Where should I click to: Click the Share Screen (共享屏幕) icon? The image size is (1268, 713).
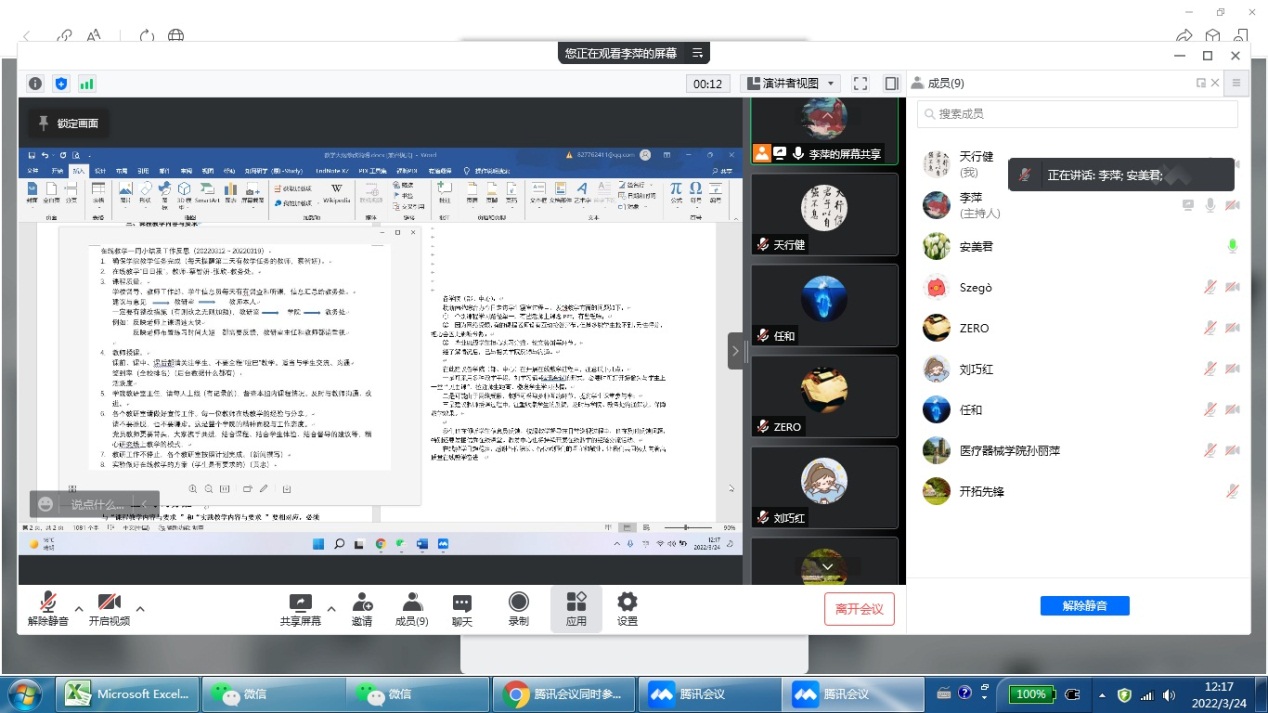pyautogui.click(x=300, y=603)
